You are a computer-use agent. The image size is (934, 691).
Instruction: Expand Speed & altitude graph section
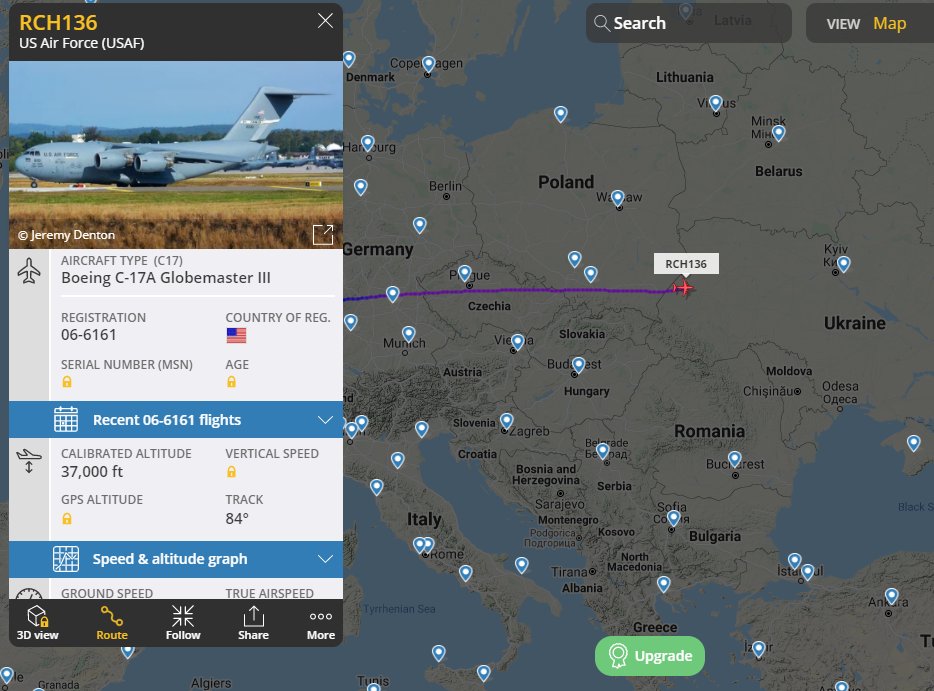176,559
